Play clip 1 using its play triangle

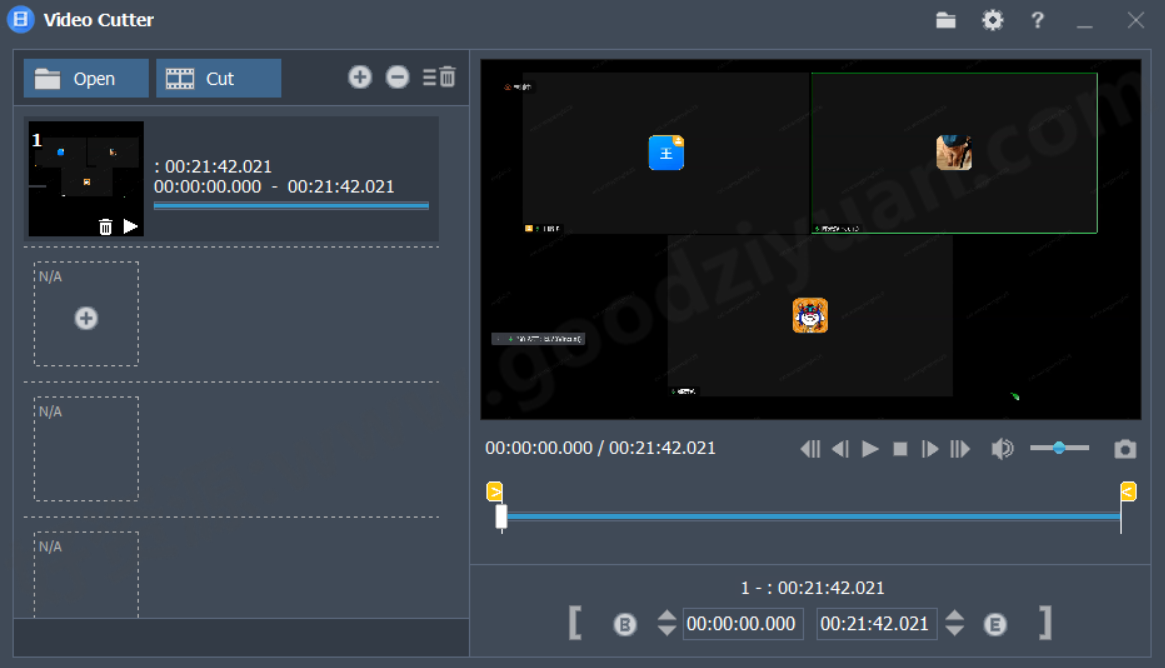point(131,227)
